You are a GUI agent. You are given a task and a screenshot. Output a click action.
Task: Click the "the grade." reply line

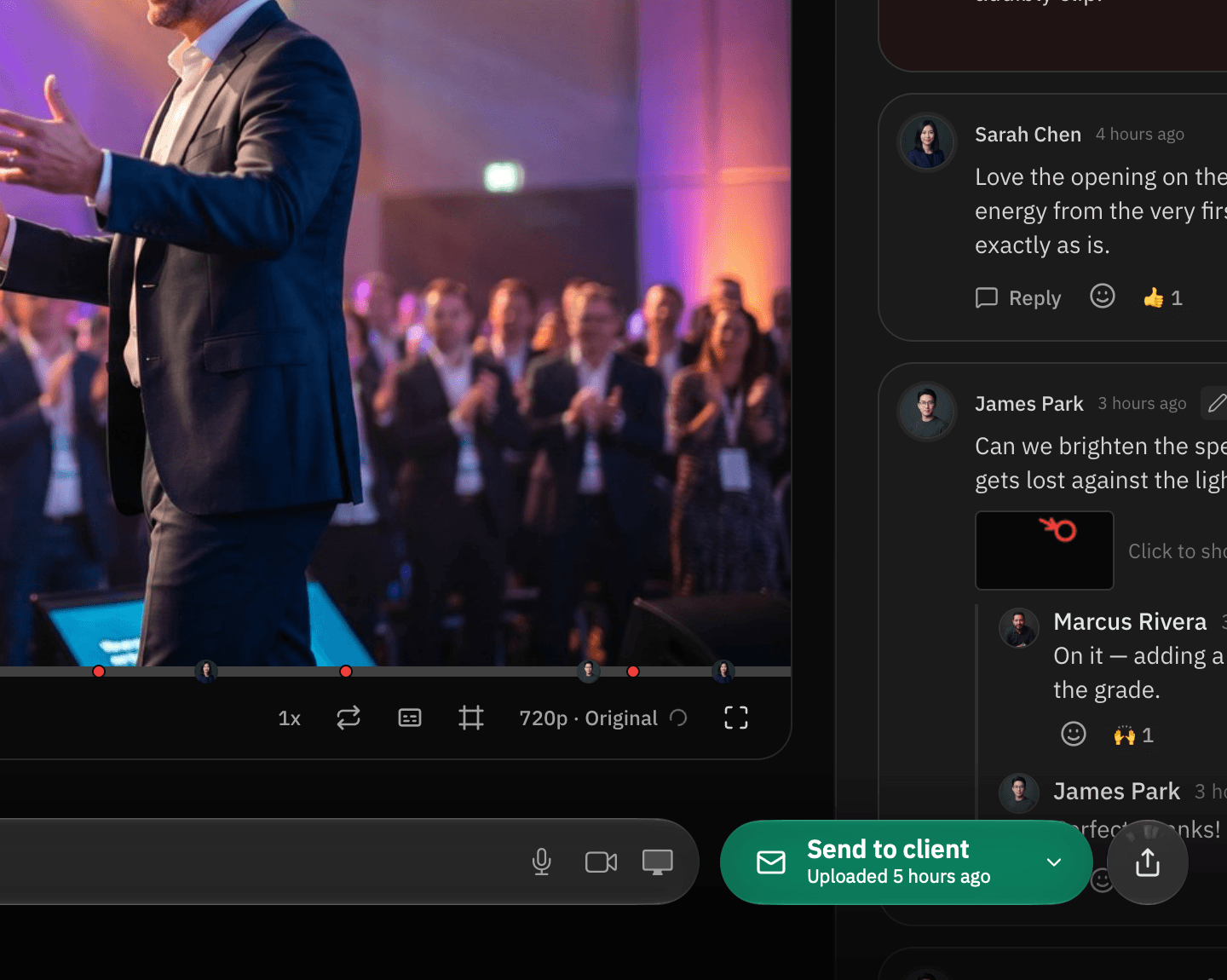point(1107,690)
